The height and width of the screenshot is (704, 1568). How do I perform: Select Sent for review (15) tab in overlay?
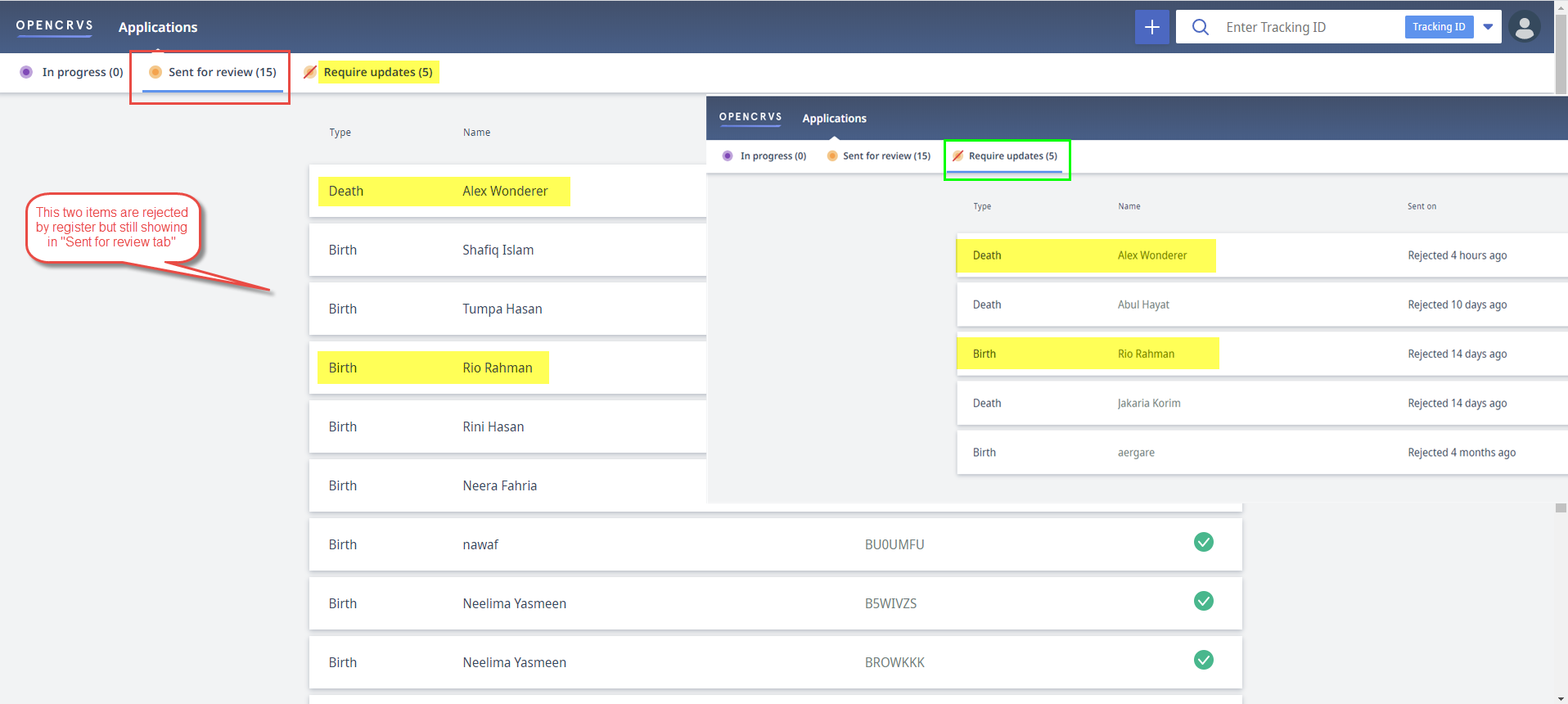point(879,156)
